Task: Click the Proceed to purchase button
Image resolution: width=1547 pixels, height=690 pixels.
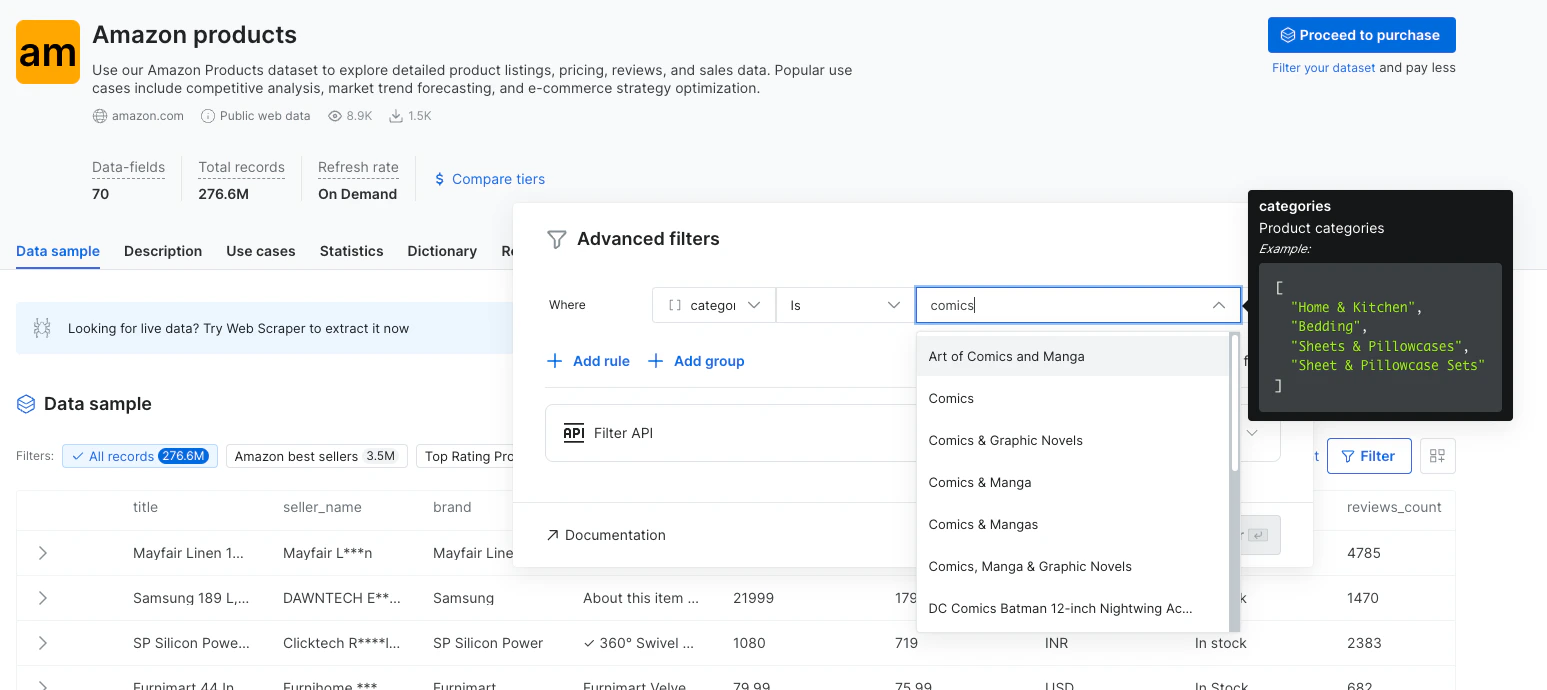Action: (1361, 35)
